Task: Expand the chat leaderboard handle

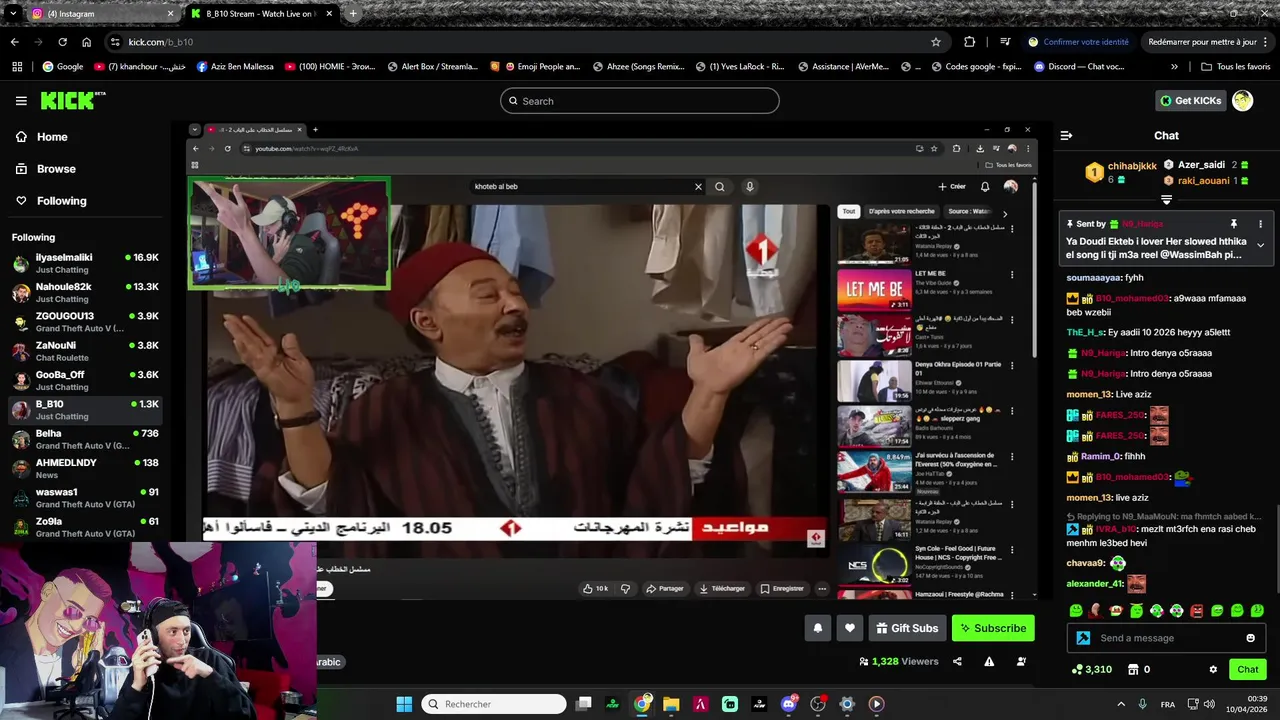Action: (x=1166, y=200)
